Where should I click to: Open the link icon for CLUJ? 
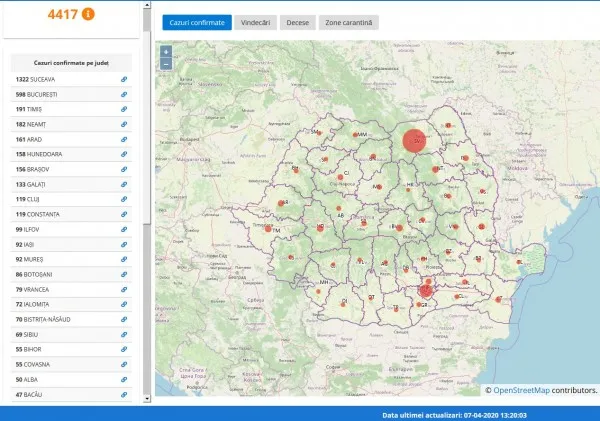click(x=124, y=199)
